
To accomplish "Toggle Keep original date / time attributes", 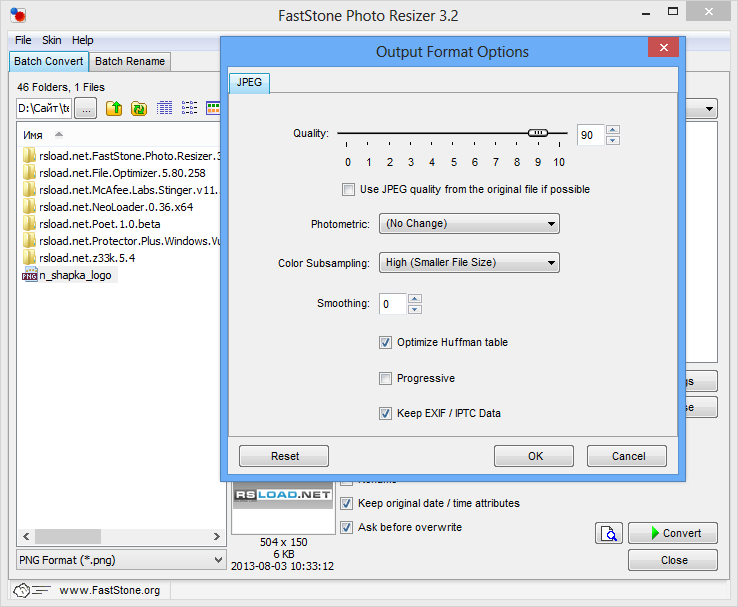I will click(x=346, y=503).
